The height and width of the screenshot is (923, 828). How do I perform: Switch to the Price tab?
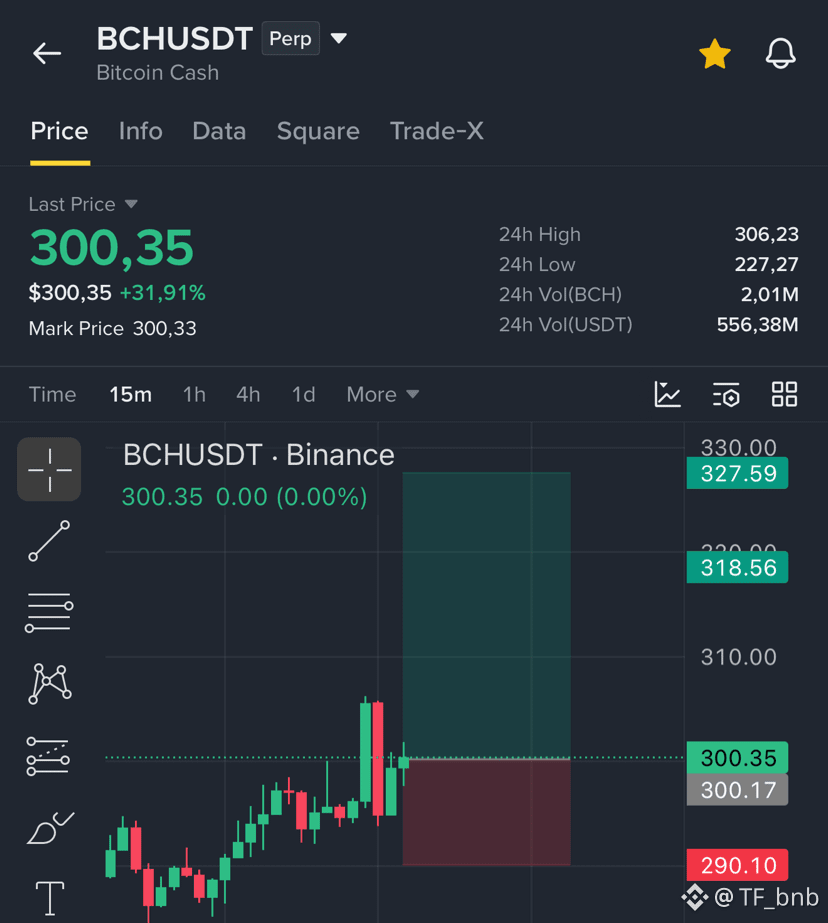[x=59, y=131]
